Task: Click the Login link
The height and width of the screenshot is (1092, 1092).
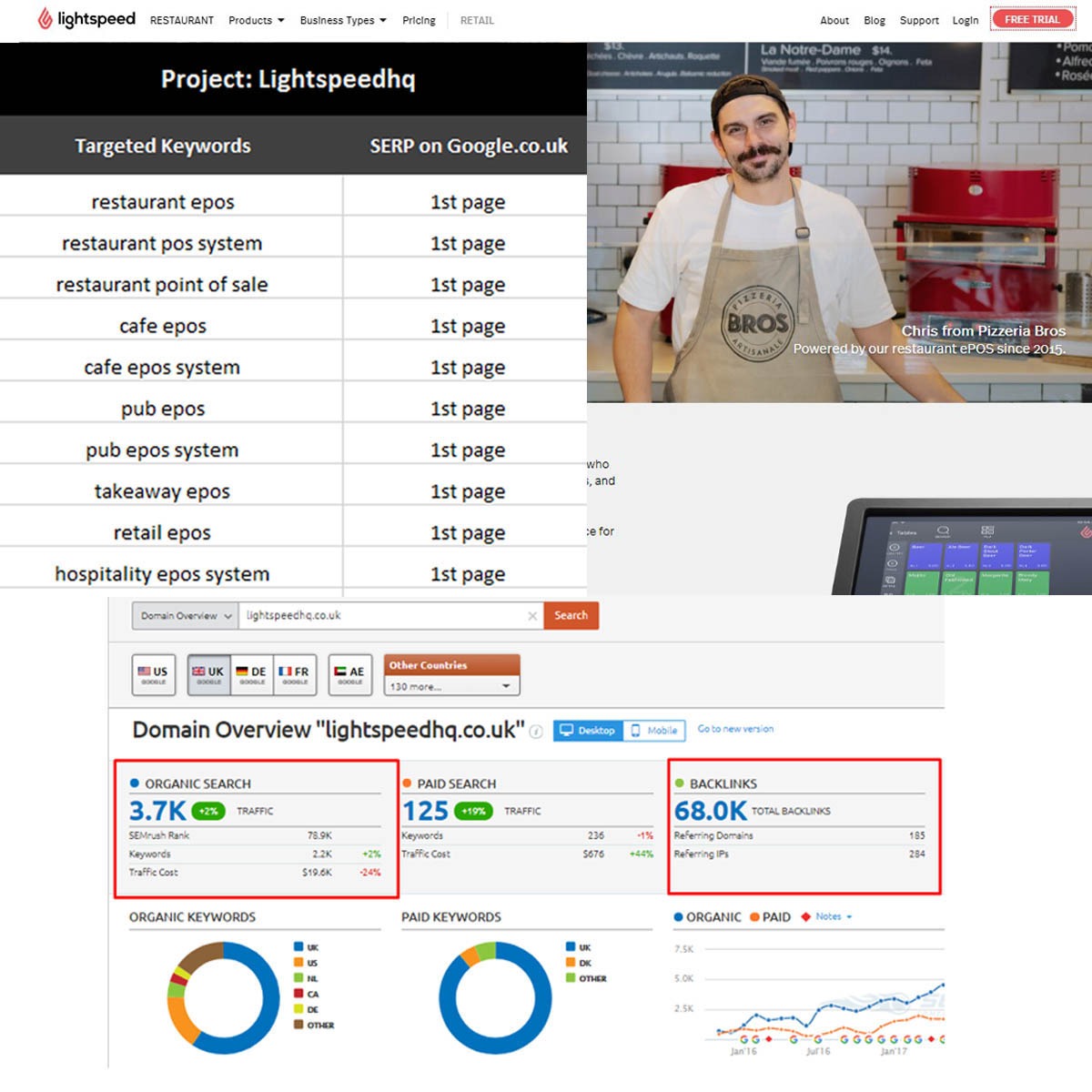Action: (966, 20)
